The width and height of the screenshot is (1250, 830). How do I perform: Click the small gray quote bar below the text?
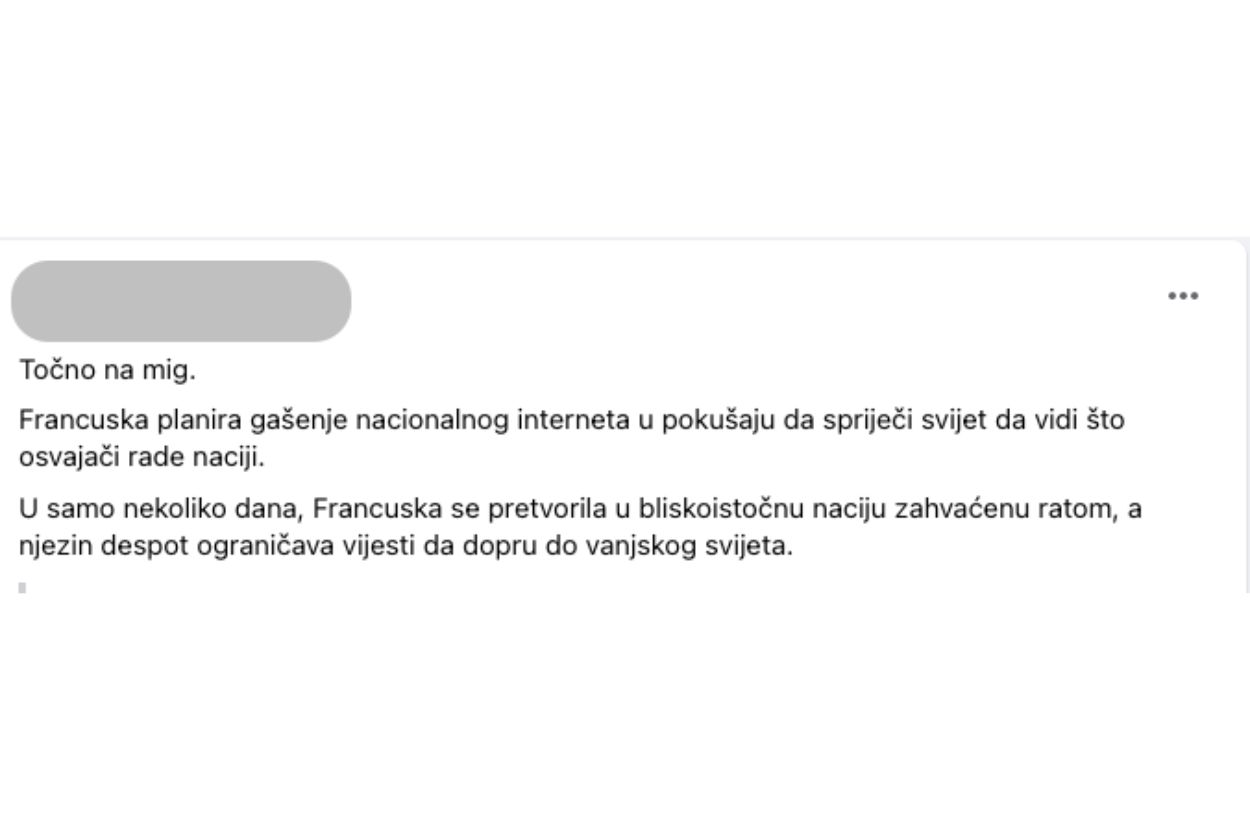tap(22, 587)
